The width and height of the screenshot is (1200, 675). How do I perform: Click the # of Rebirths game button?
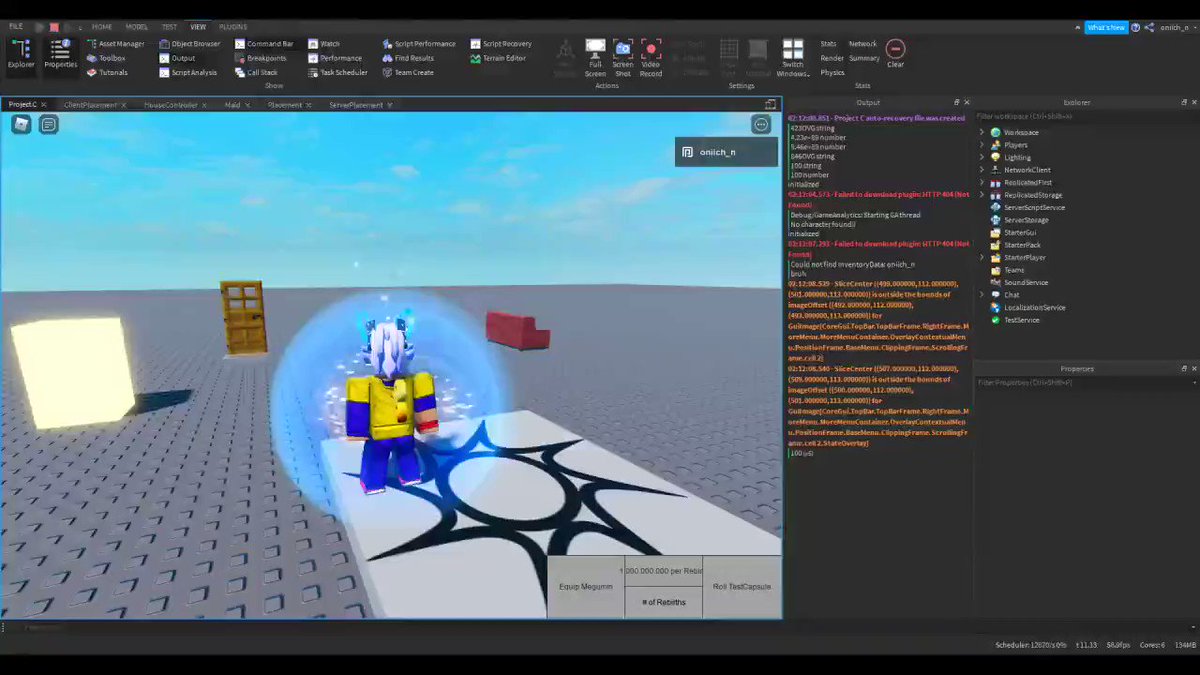664,601
